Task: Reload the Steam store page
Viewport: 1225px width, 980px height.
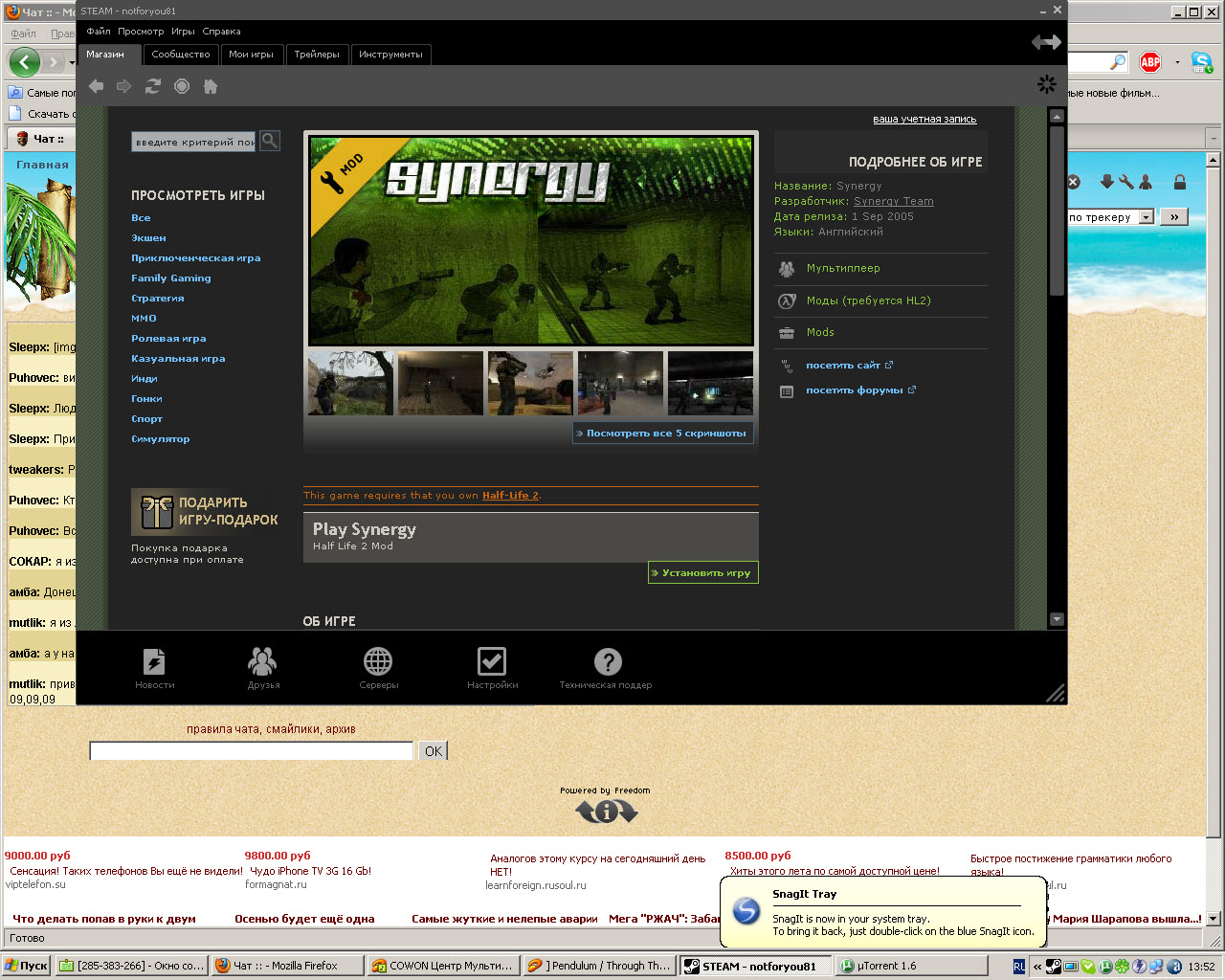Action: (x=153, y=86)
